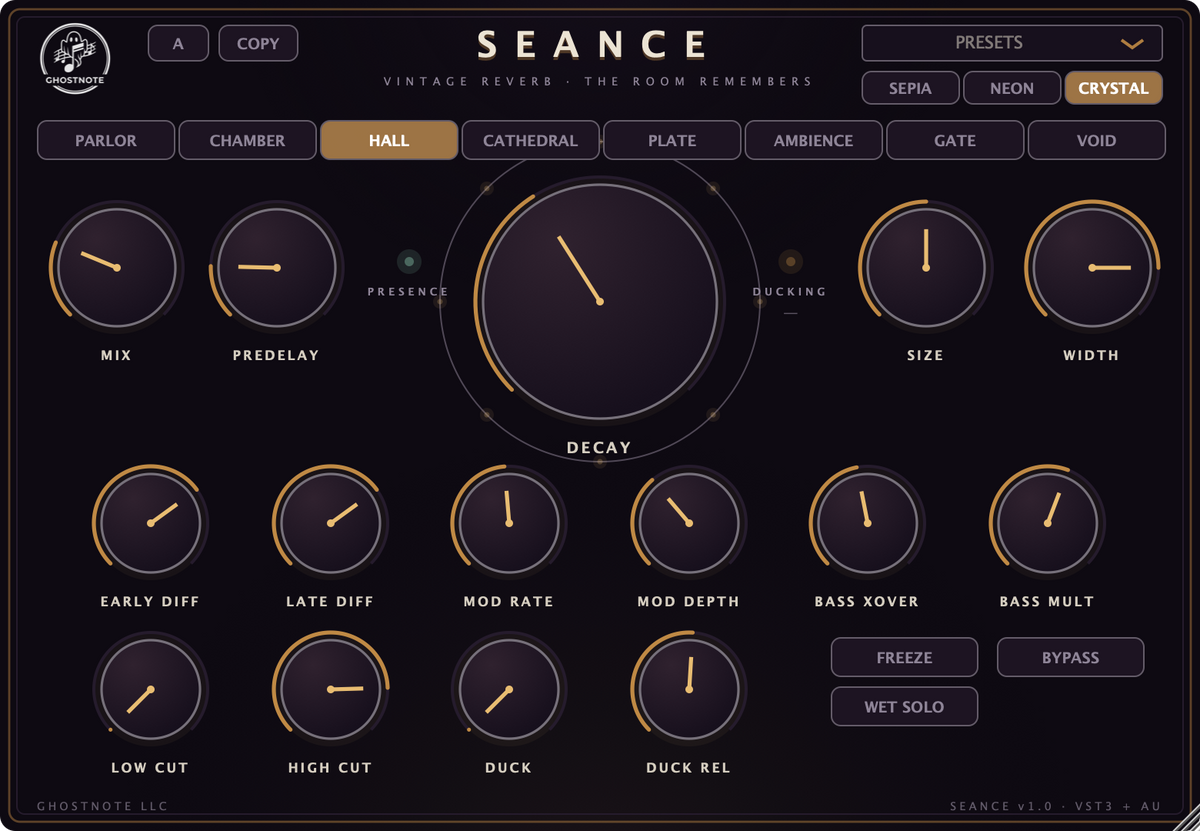Click the 'Vintage Reverb · The Room Remembers' tagline
The width and height of the screenshot is (1200, 831).
tap(598, 81)
